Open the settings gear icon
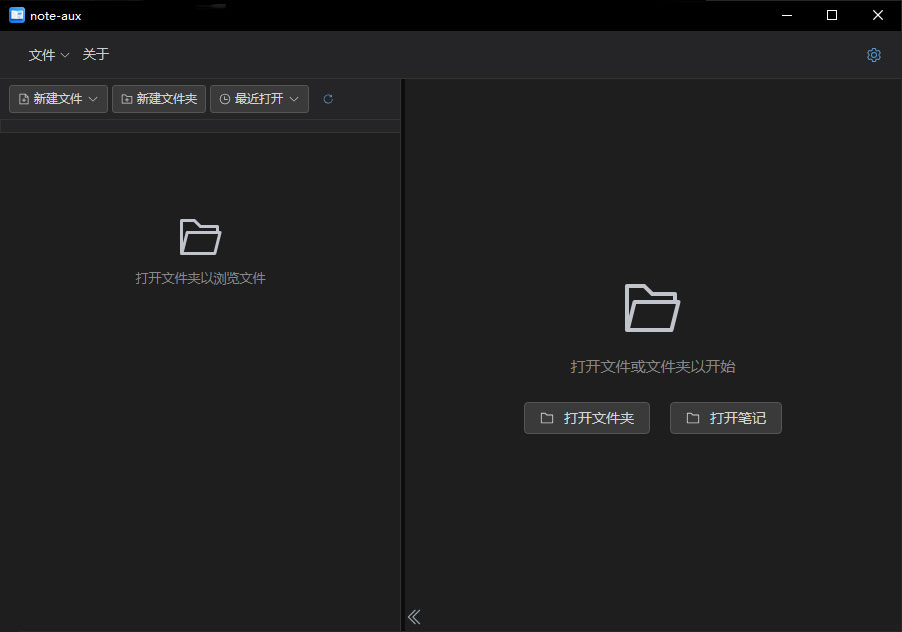 (x=873, y=55)
